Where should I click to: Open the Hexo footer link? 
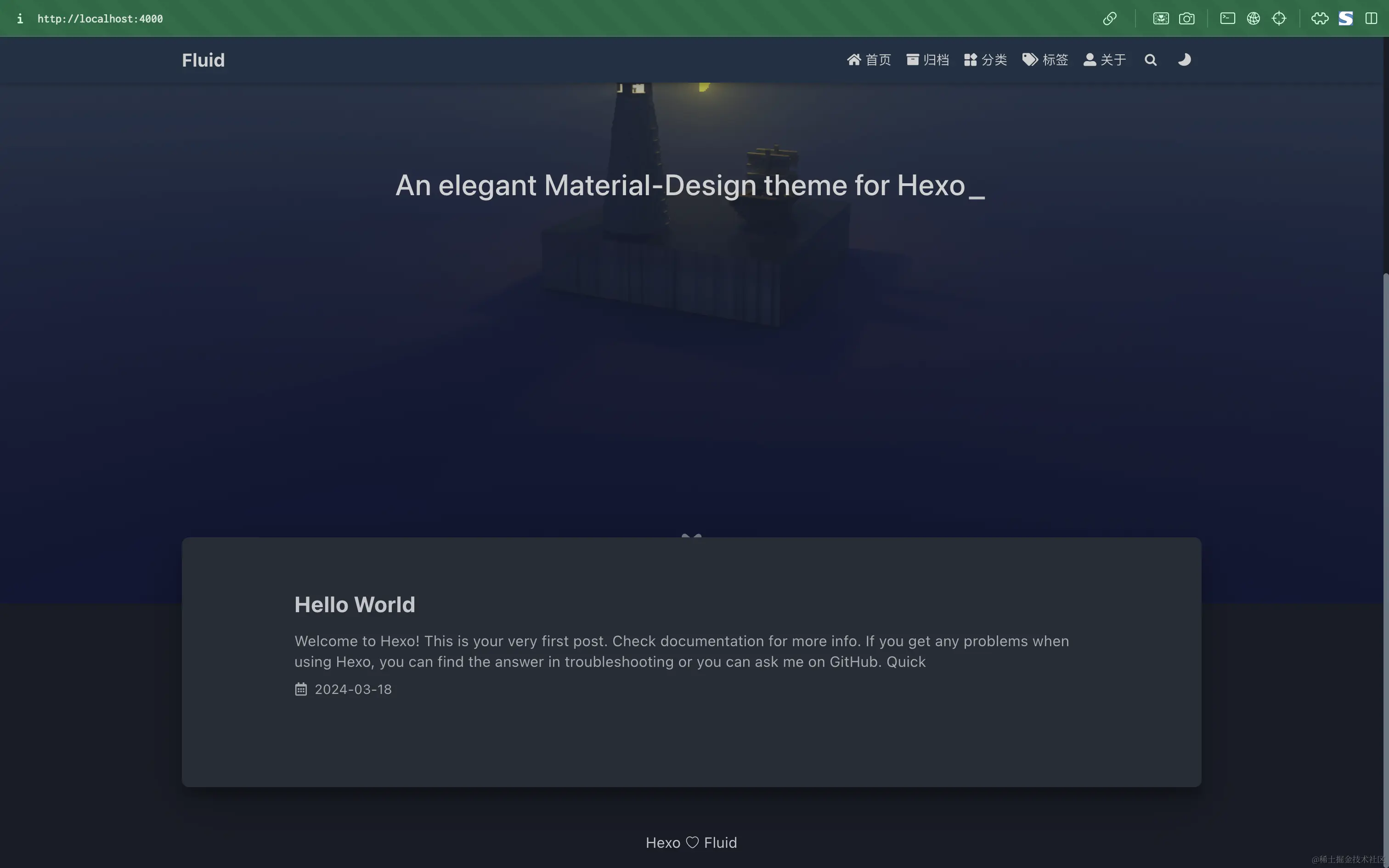(662, 842)
